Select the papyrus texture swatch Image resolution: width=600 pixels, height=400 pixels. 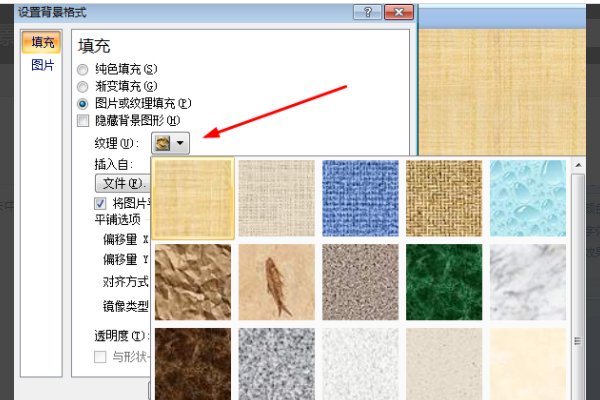point(194,198)
